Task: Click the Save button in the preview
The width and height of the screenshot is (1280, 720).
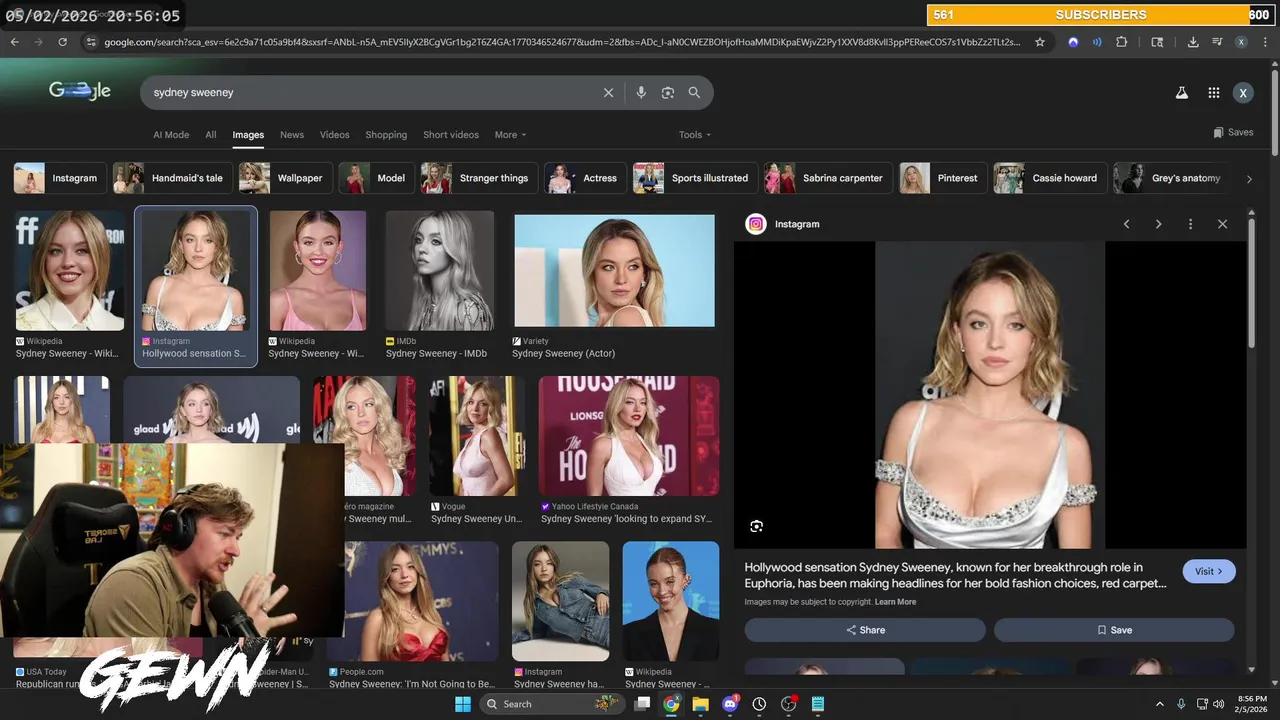Action: 1114,630
